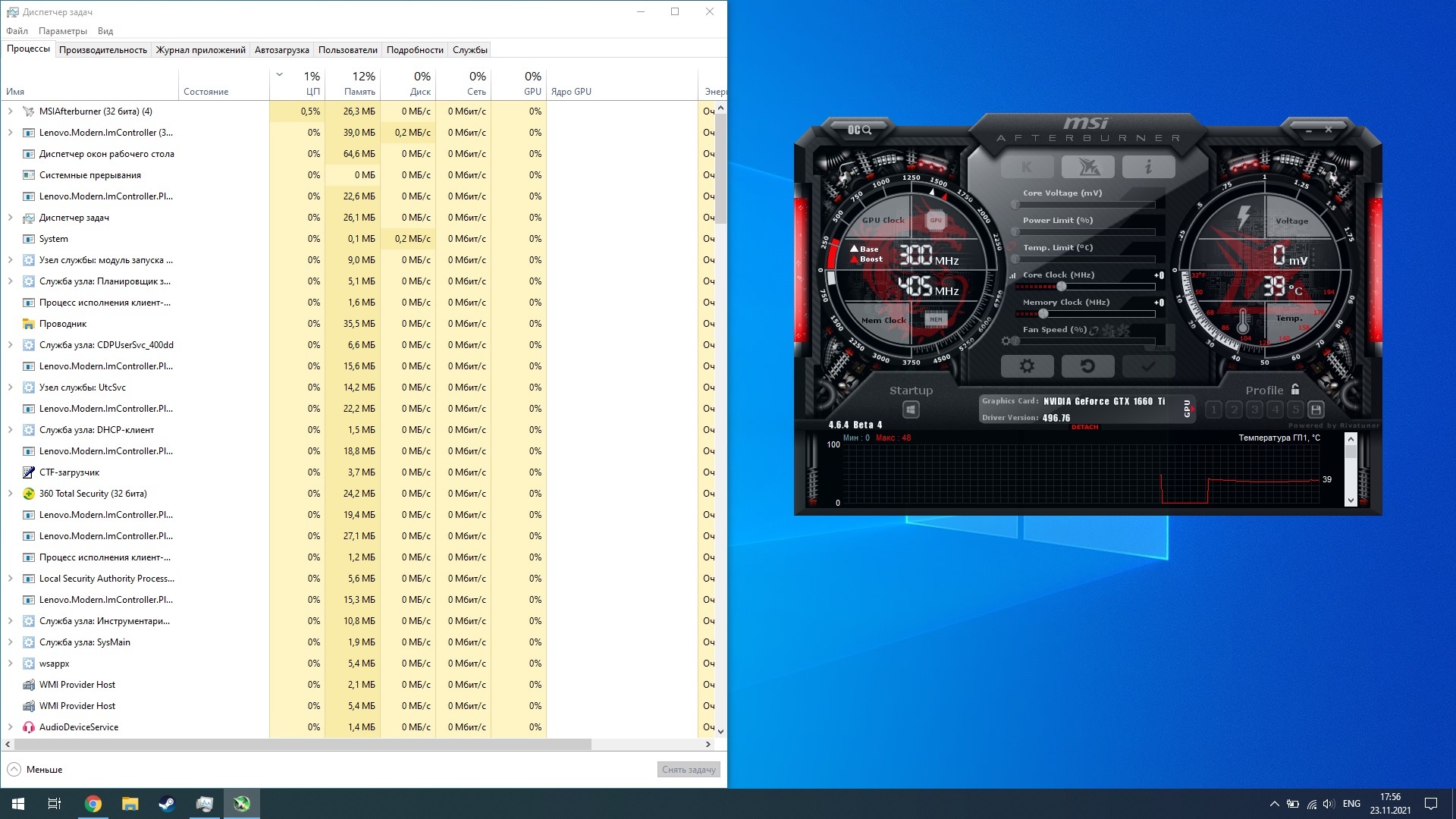Apply Afterburner settings with checkmark button
Viewport: 1456px width, 819px height.
tap(1149, 366)
